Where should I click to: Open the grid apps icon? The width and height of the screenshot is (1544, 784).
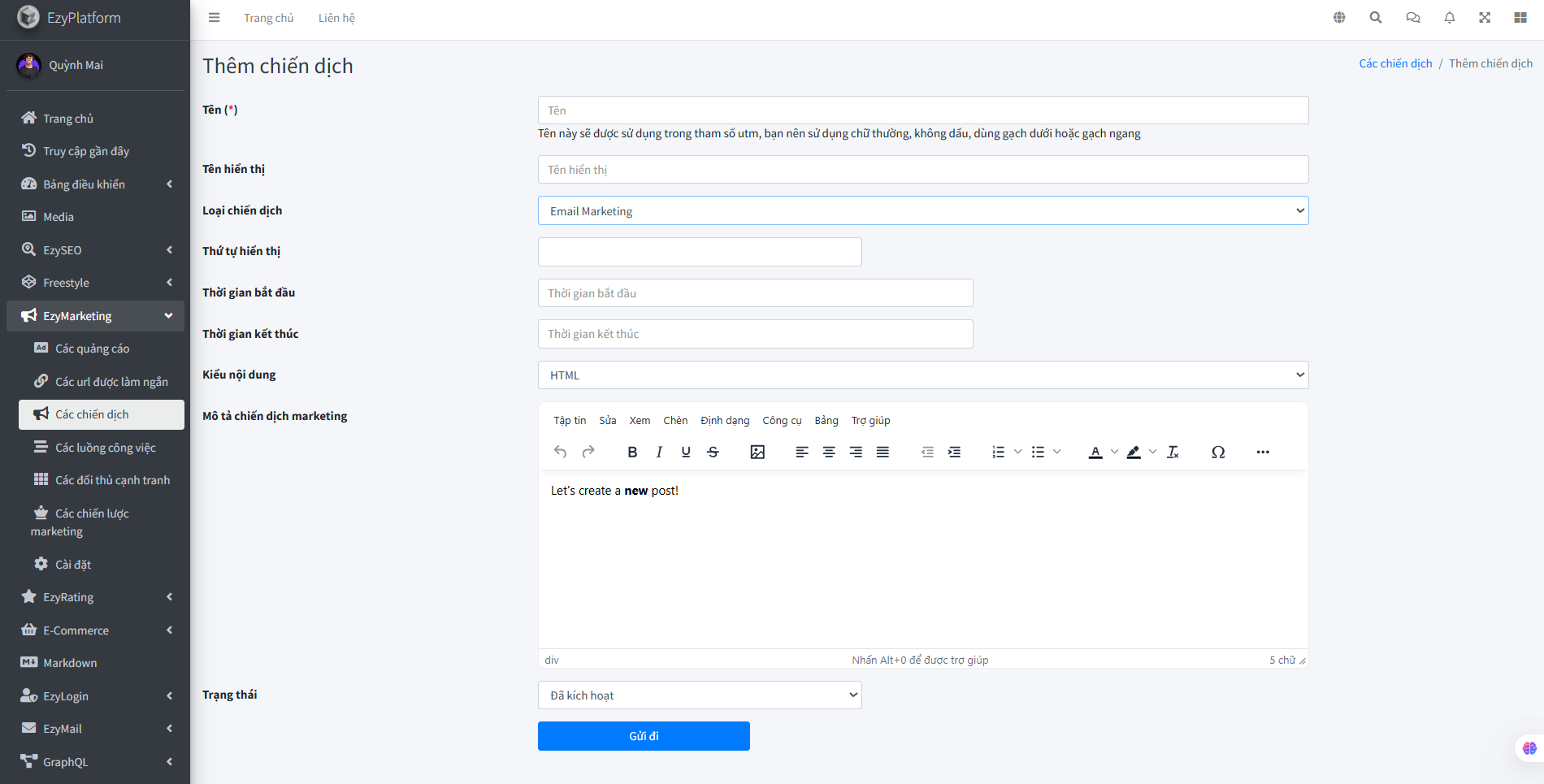pyautogui.click(x=1520, y=18)
